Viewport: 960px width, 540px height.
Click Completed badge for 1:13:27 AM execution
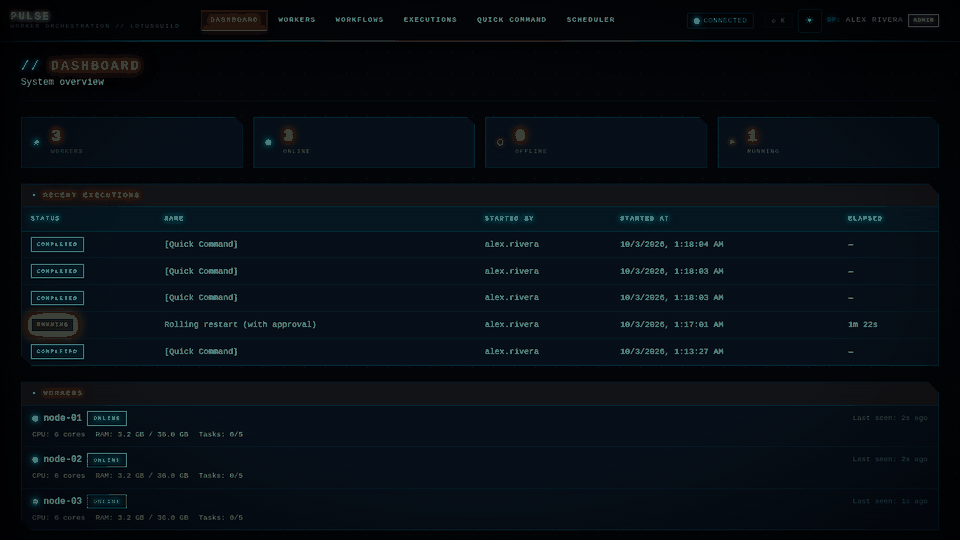[57, 351]
